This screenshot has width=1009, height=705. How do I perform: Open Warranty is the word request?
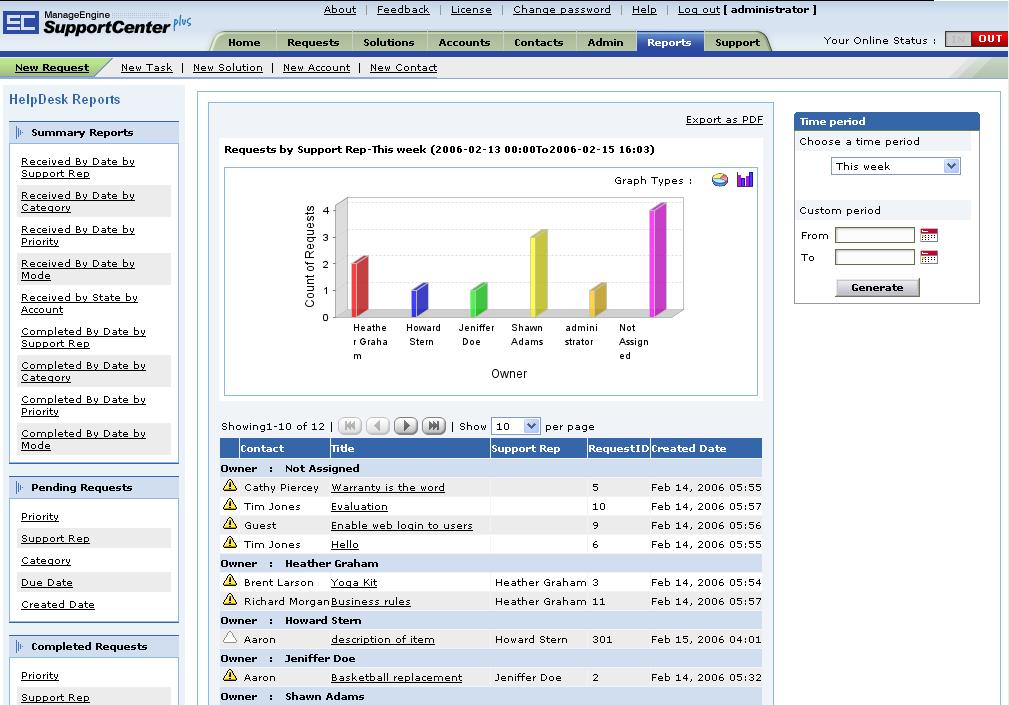pos(388,488)
